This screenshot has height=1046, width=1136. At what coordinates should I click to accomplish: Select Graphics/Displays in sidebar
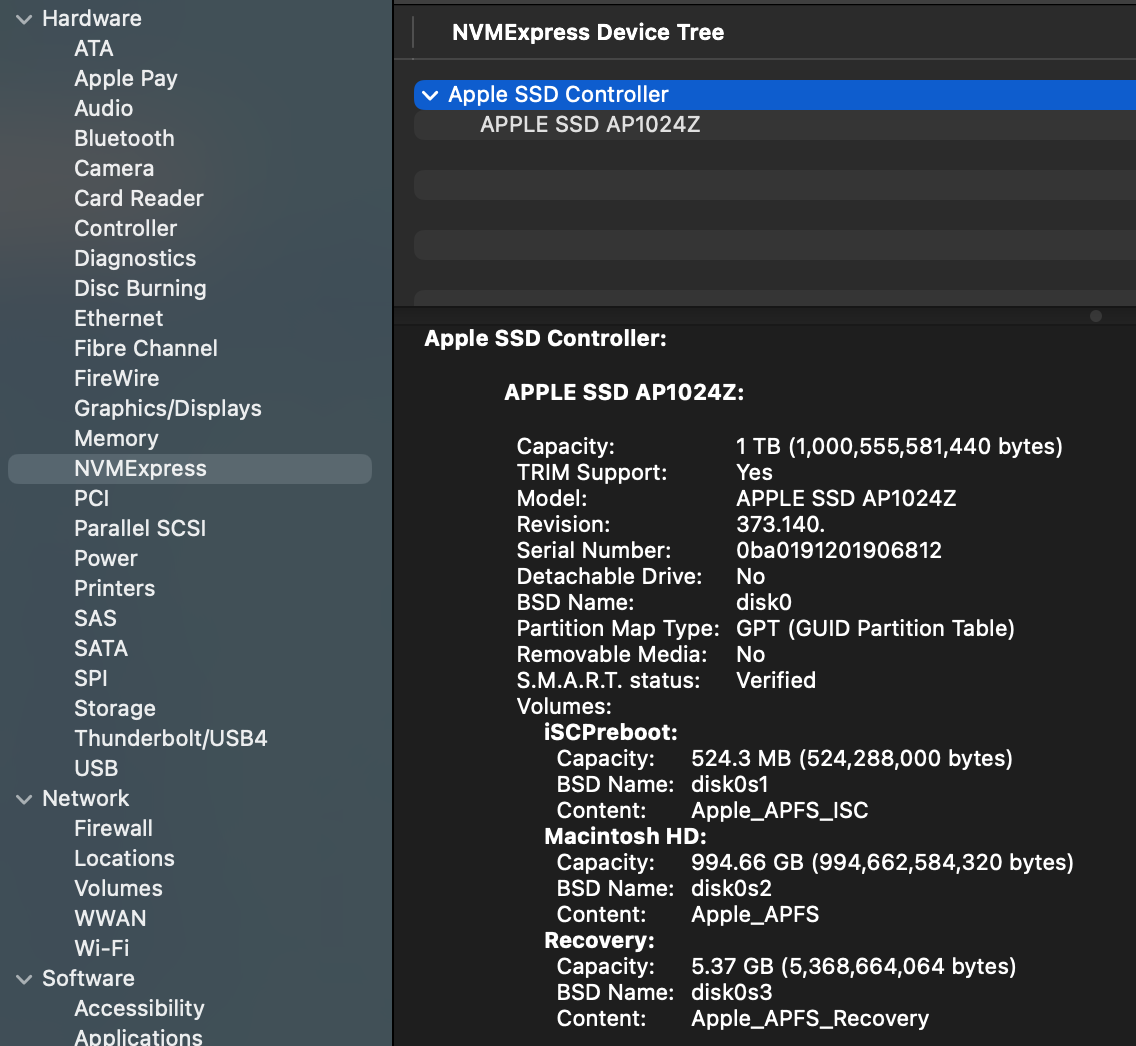click(x=167, y=409)
